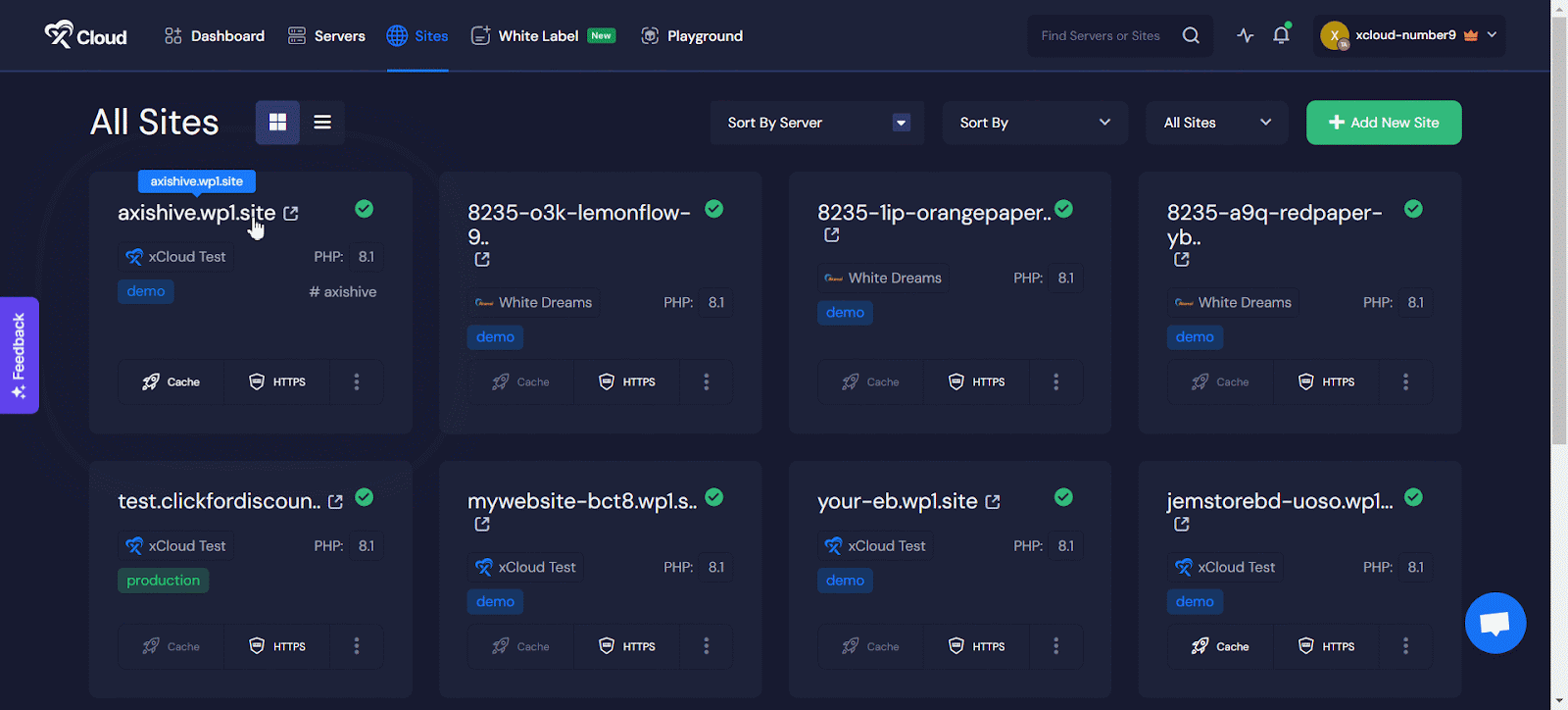Click the Add New Site button

pyautogui.click(x=1383, y=123)
